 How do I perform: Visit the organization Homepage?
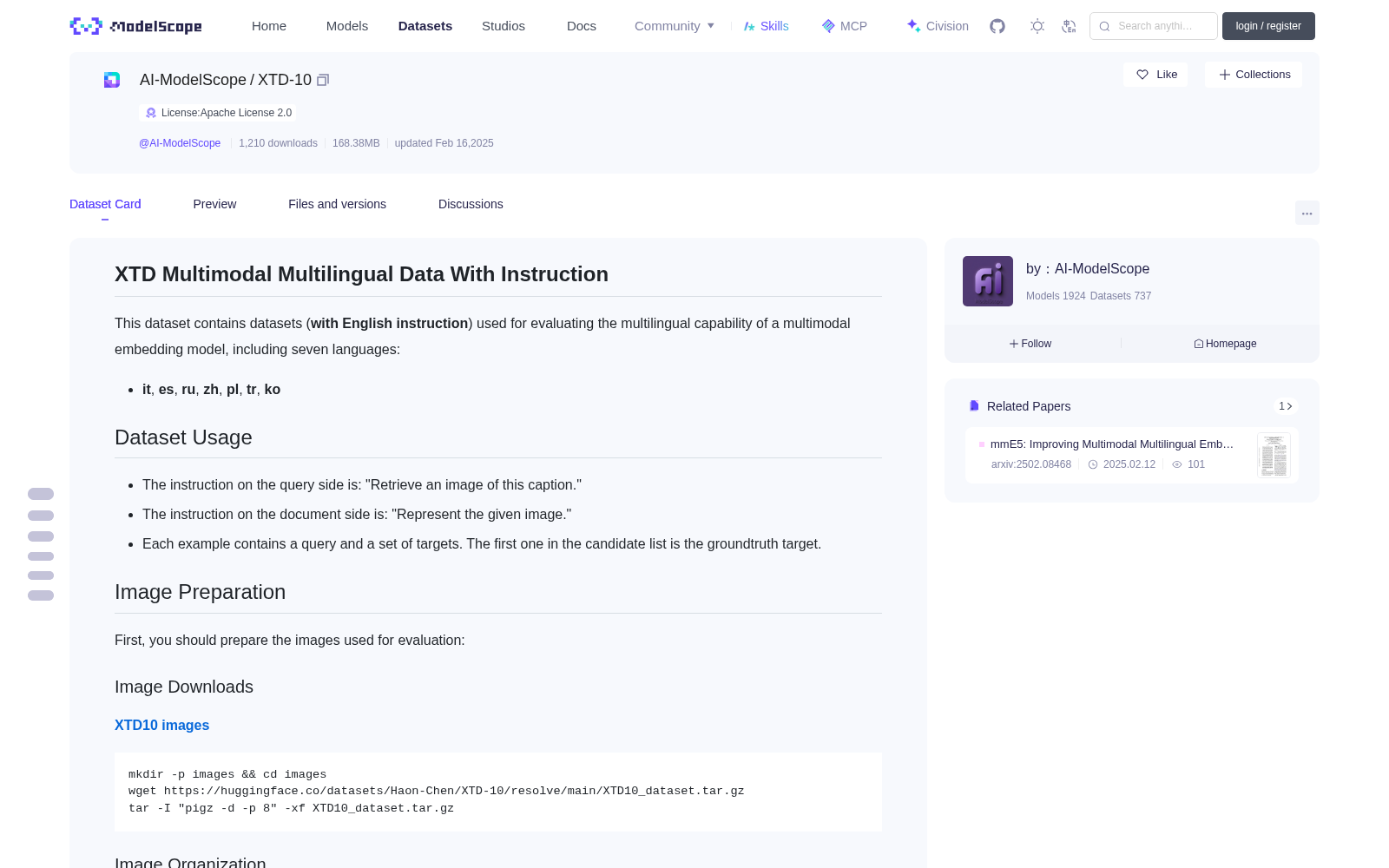tap(1225, 344)
